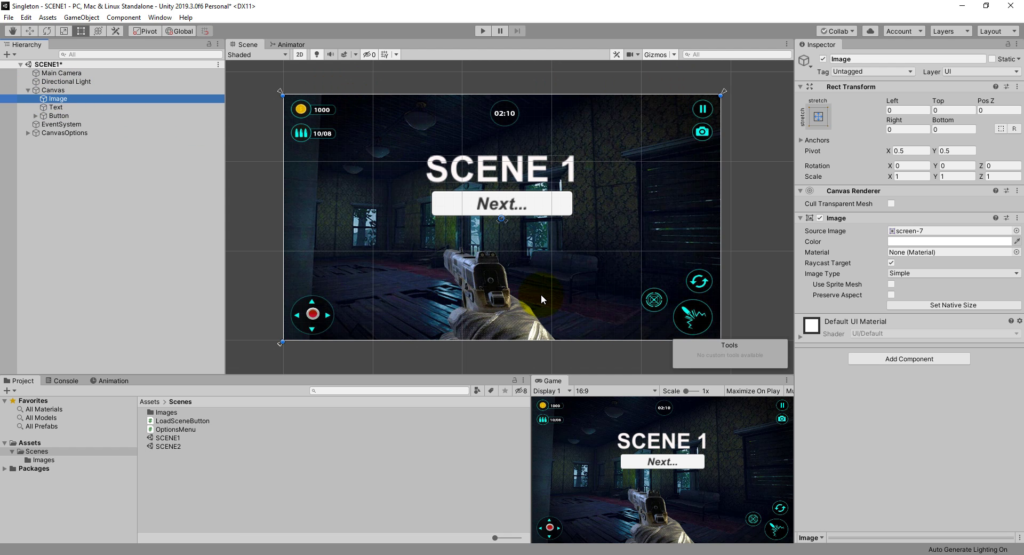The width and height of the screenshot is (1024, 555).
Task: Open Image component help icon
Action: pyautogui.click(x=995, y=218)
